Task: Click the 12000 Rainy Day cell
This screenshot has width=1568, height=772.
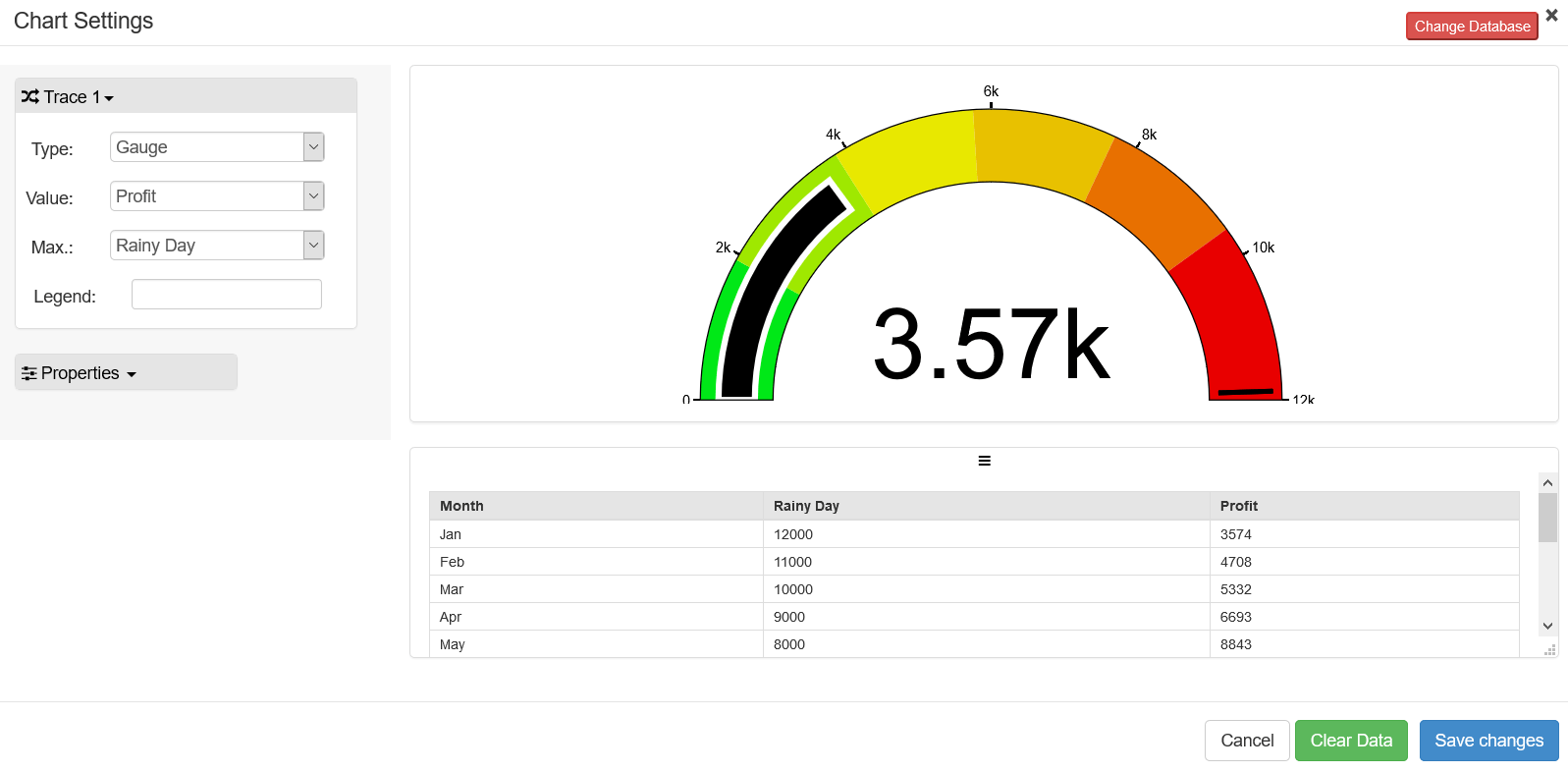Action: 987,534
